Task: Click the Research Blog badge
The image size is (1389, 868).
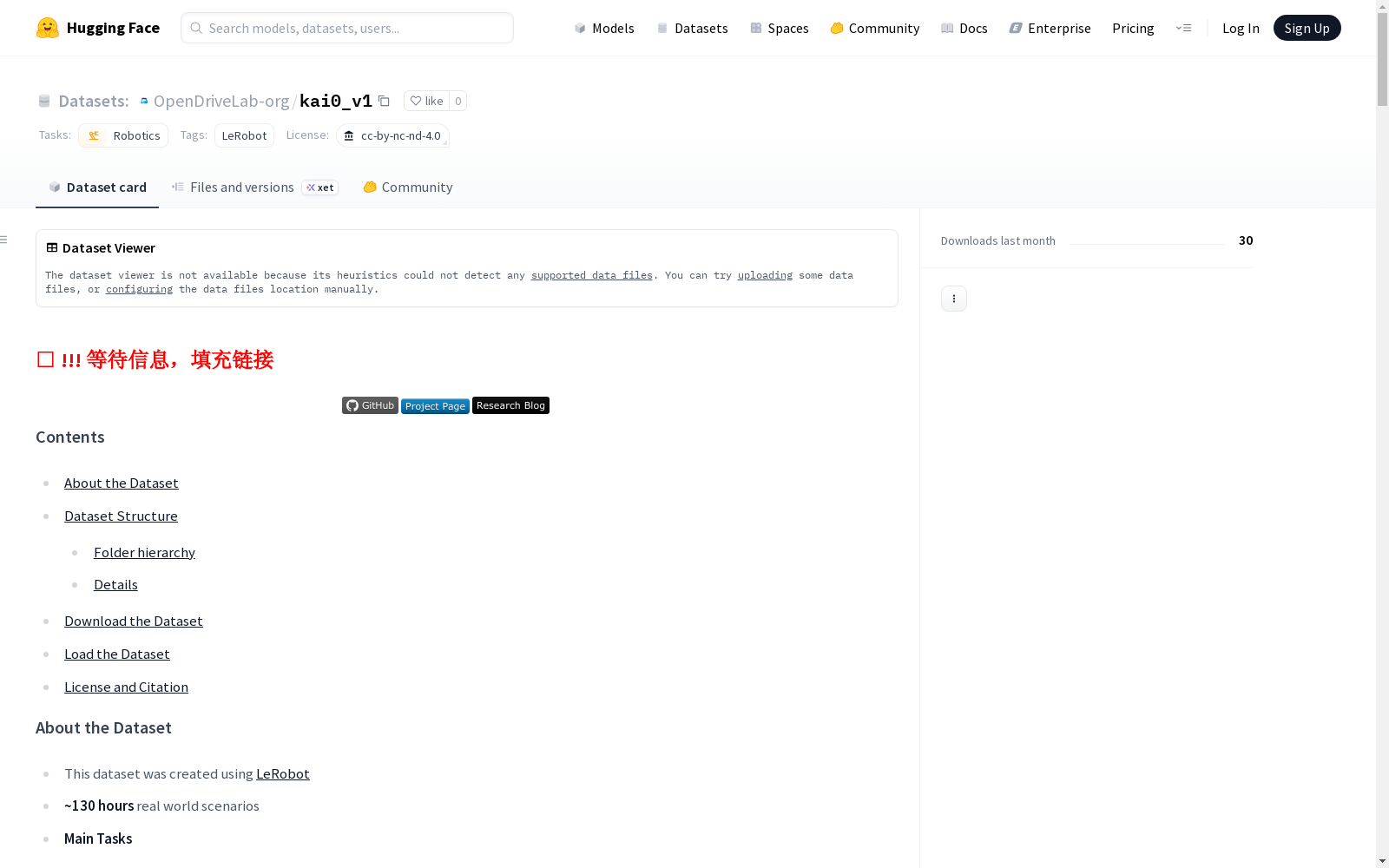Action: coord(510,405)
